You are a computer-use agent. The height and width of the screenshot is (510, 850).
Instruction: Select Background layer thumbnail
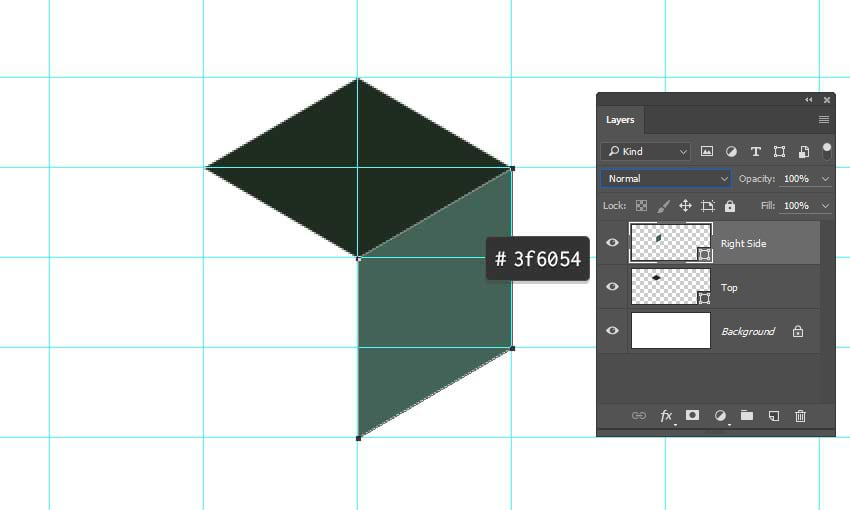coord(671,331)
